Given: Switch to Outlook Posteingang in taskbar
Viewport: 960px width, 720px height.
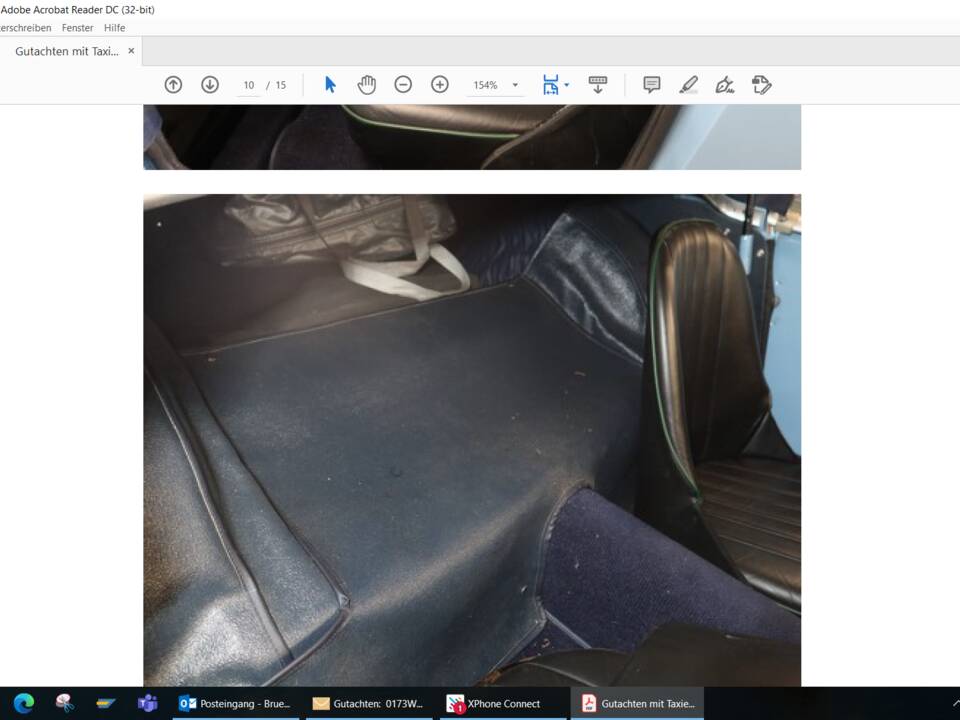Looking at the screenshot, I should click(x=235, y=703).
